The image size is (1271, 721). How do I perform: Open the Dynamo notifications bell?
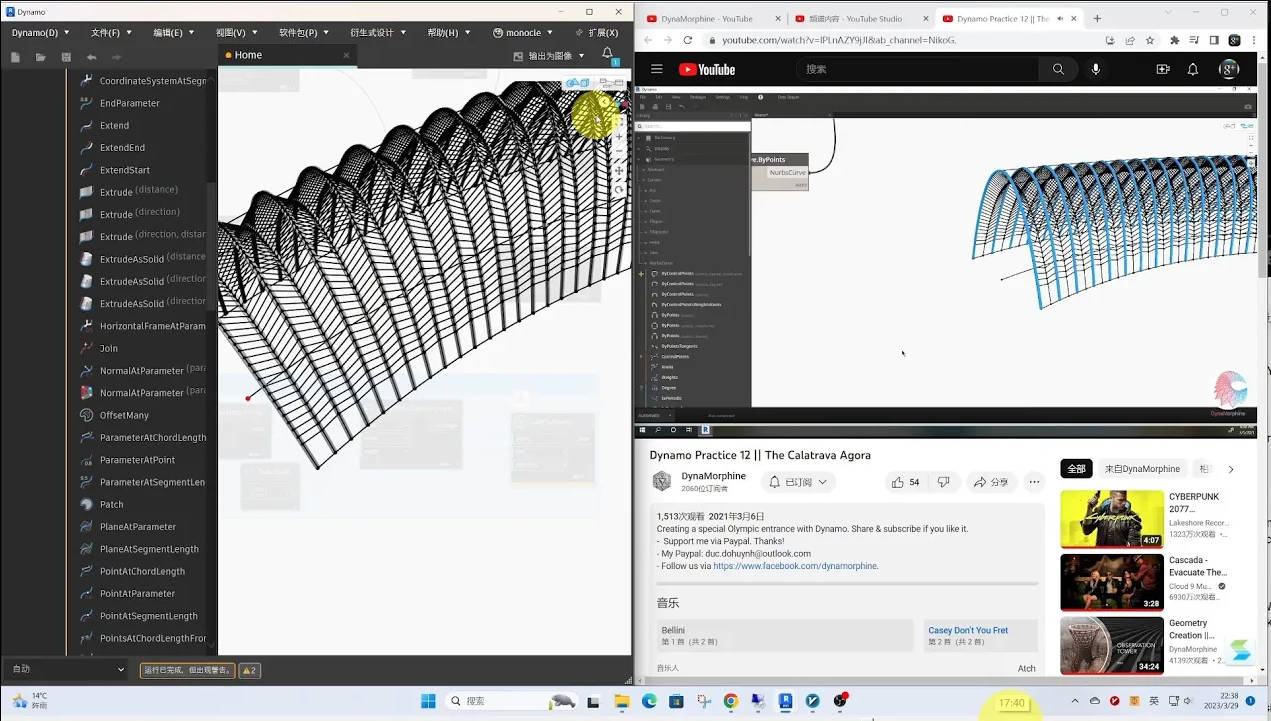click(x=607, y=52)
